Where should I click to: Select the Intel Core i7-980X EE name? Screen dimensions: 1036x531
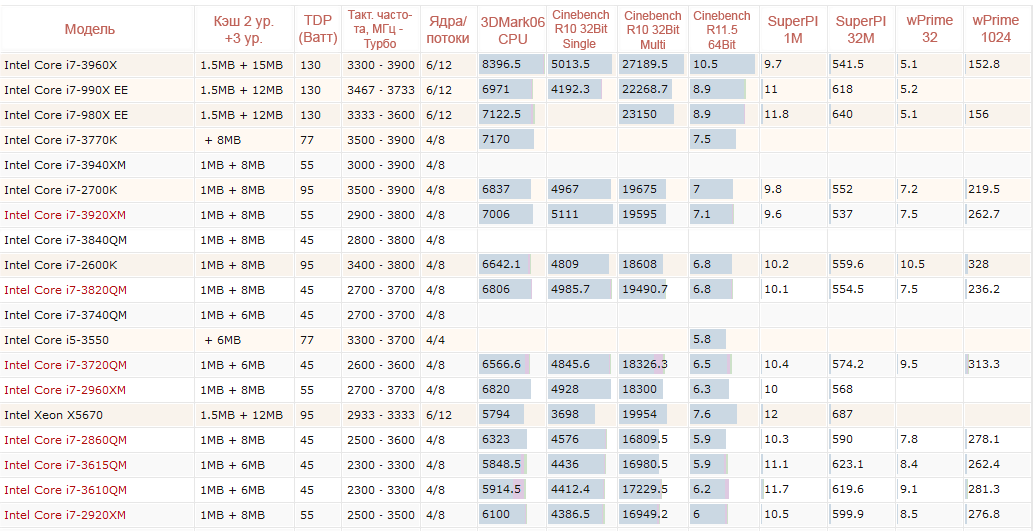(66, 115)
